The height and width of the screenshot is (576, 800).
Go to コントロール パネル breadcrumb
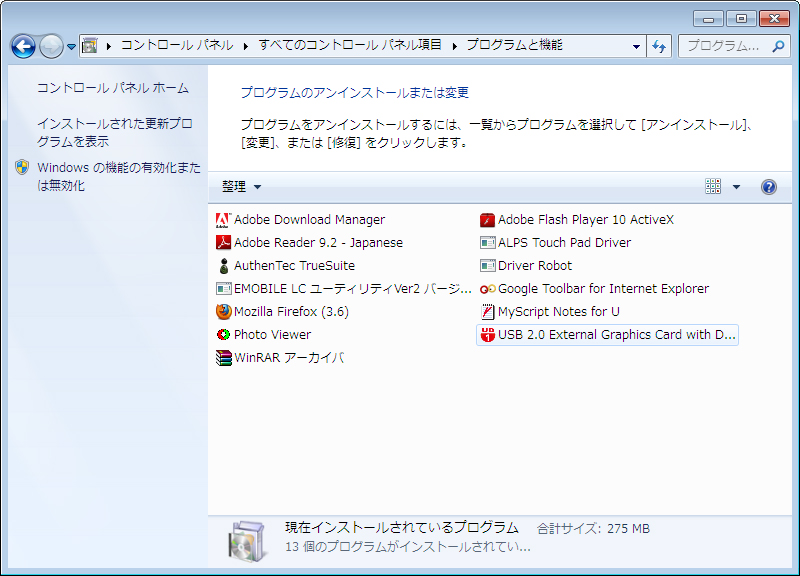[x=177, y=45]
